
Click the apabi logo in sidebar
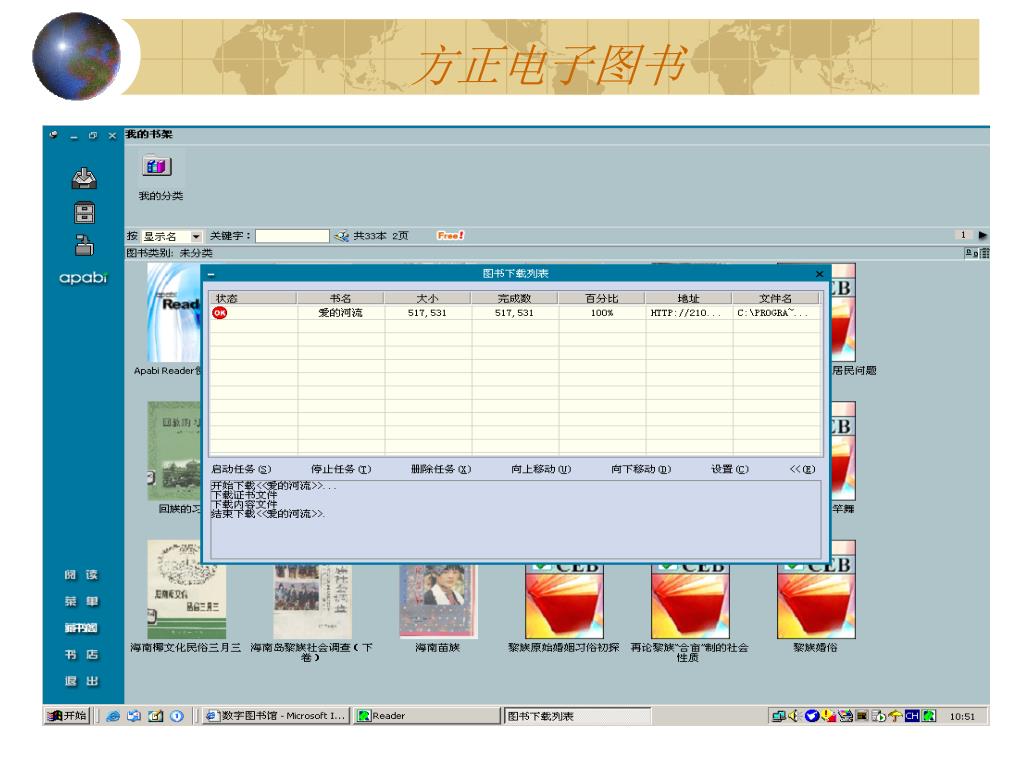[x=83, y=278]
